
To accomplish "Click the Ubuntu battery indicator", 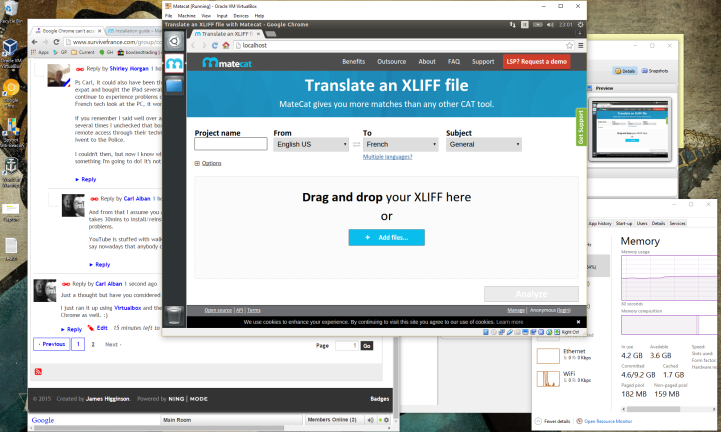I will click(x=537, y=24).
